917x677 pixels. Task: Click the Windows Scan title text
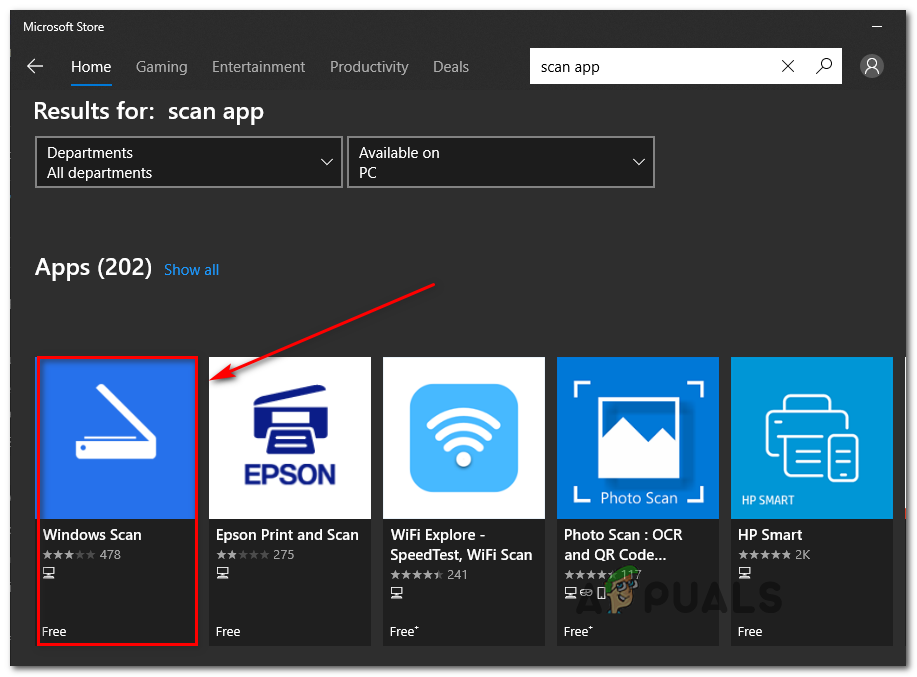[92, 535]
